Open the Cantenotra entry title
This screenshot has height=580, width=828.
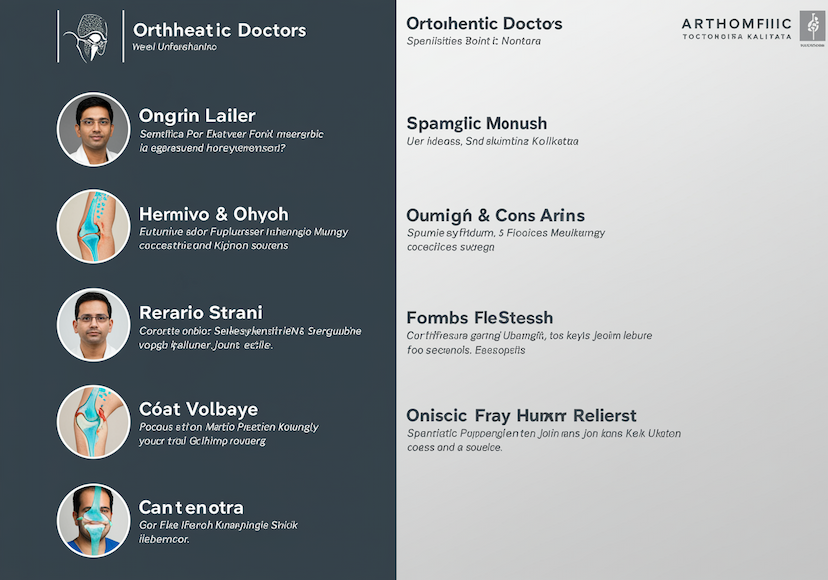coord(191,508)
